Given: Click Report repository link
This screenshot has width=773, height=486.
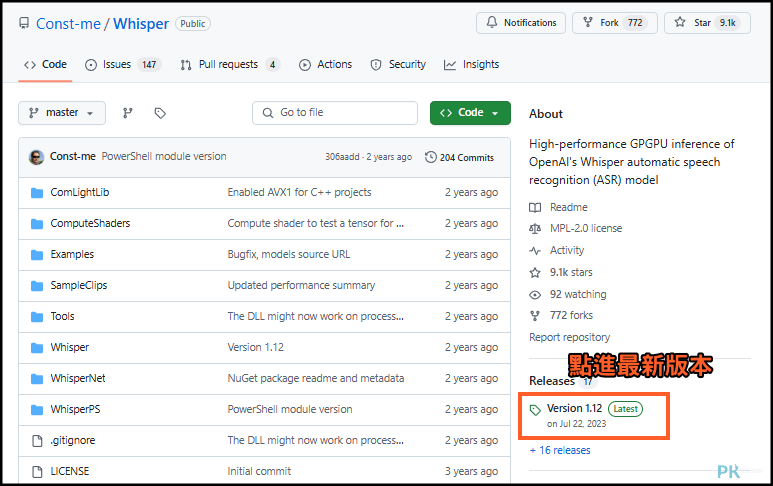Looking at the screenshot, I should point(569,338).
